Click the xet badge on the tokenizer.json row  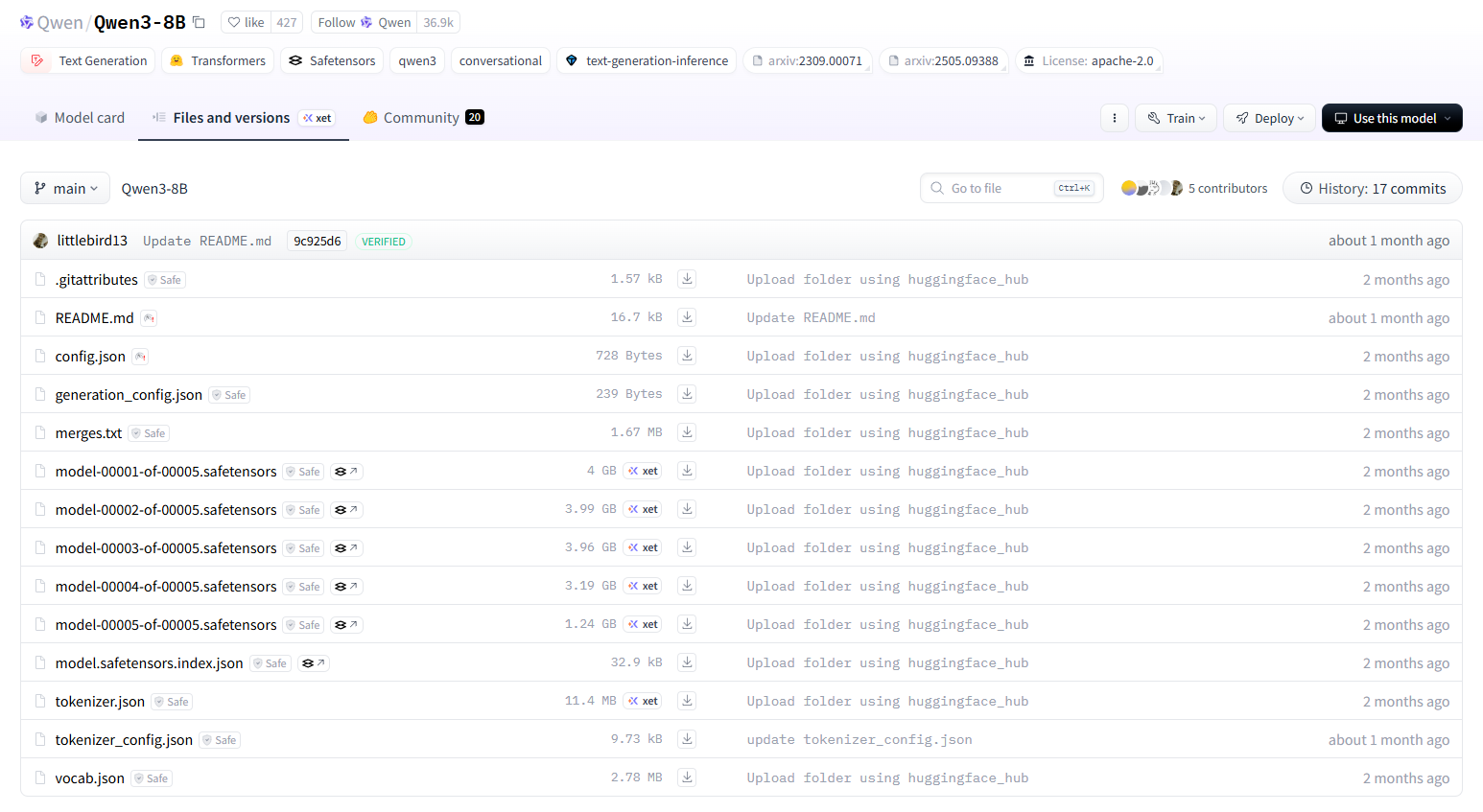tap(643, 701)
